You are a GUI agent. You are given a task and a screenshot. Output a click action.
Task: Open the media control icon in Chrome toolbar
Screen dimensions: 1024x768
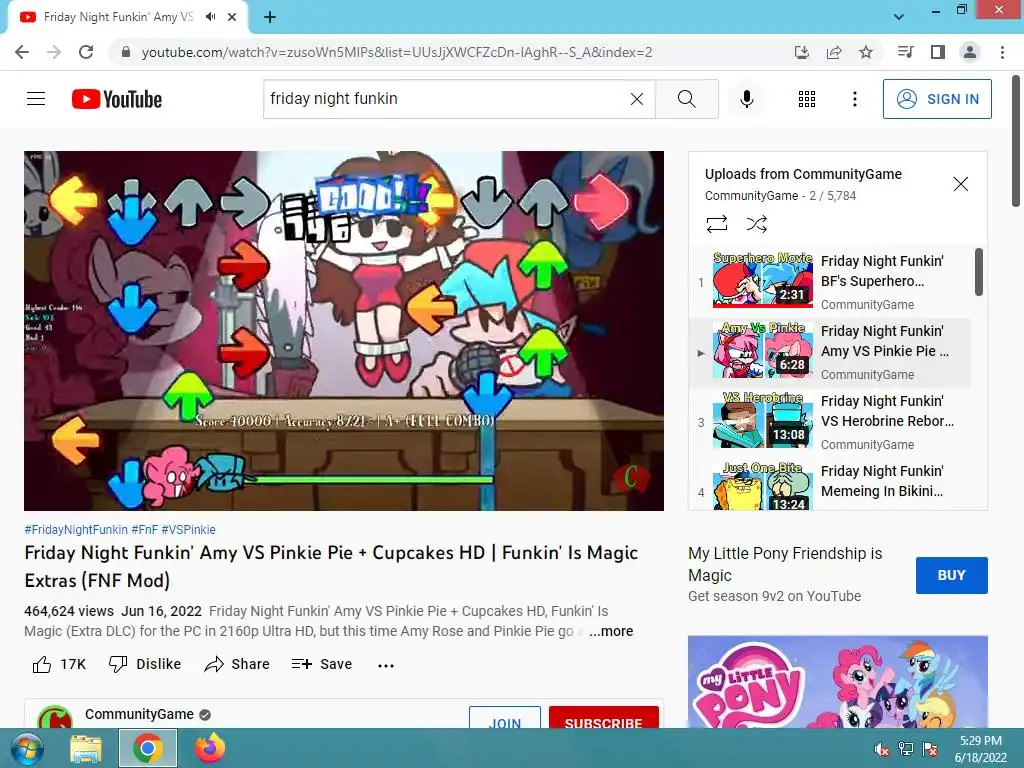[905, 52]
